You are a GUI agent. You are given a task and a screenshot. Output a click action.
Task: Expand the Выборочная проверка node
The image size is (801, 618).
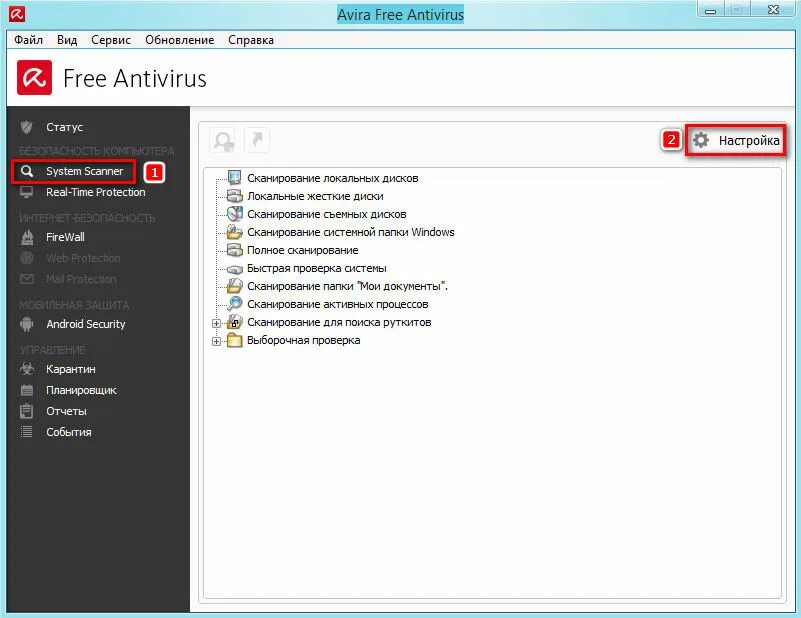coord(216,341)
